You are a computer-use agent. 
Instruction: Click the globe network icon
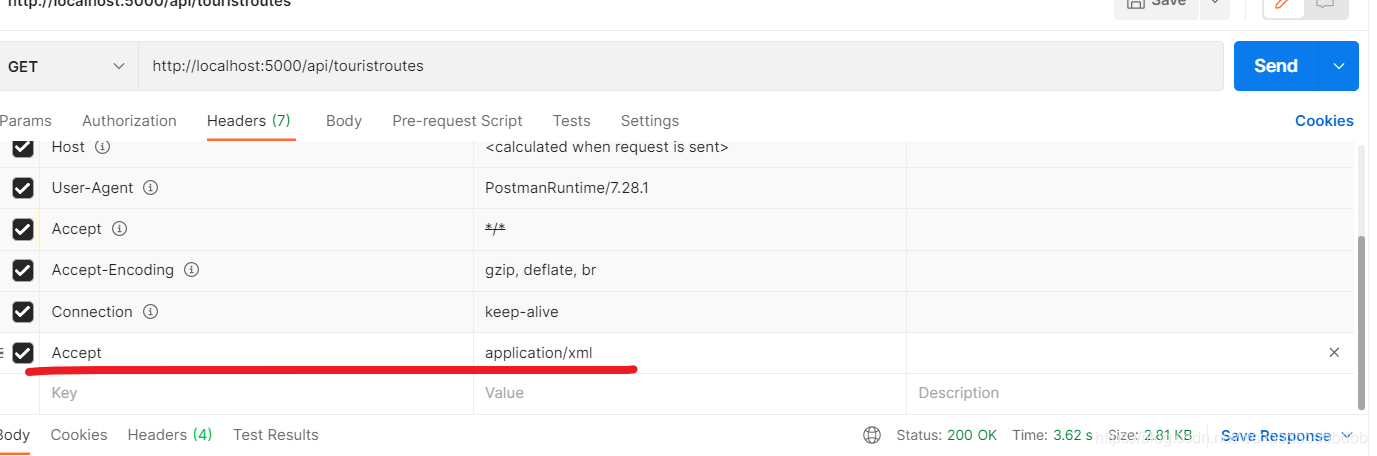(872, 435)
